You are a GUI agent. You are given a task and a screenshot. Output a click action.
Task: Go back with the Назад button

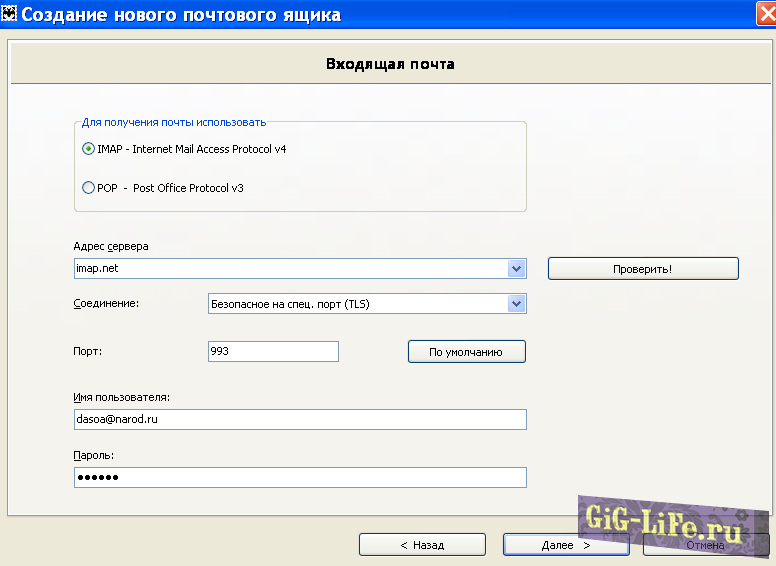click(x=422, y=545)
